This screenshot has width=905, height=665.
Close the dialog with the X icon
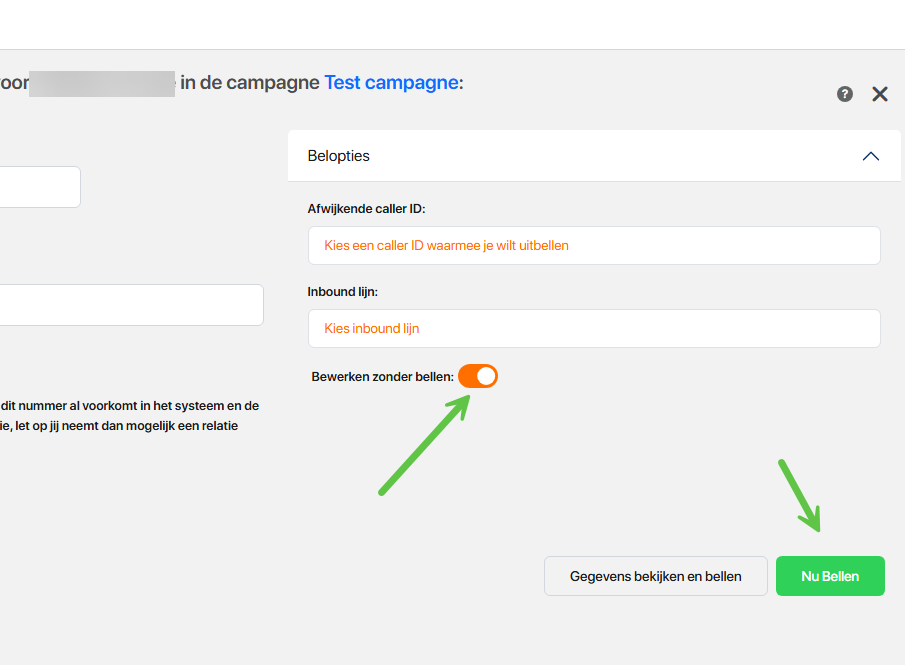(x=880, y=94)
